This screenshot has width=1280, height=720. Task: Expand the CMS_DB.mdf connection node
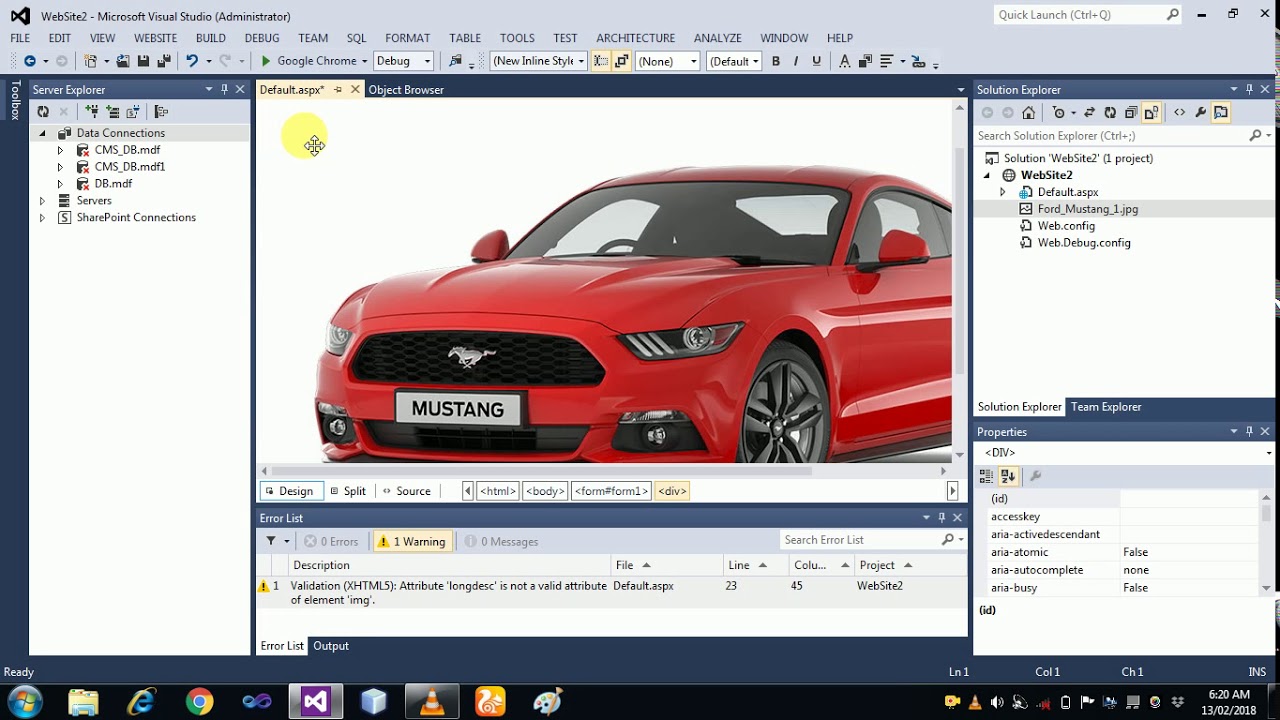click(60, 150)
